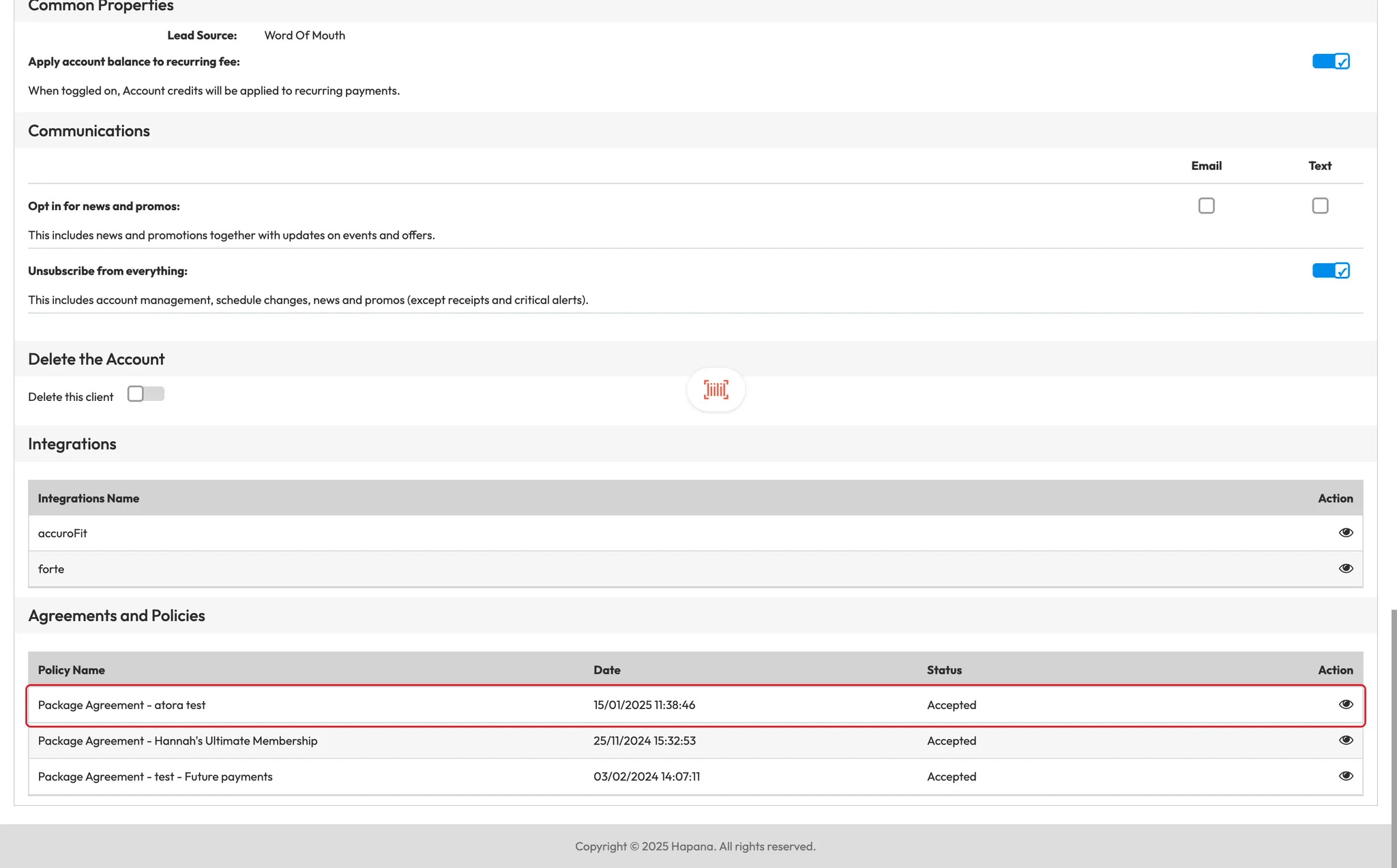Screen dimensions: 1397x868
Task: View atora test agreement eye icon
Action: pyautogui.click(x=1345, y=704)
